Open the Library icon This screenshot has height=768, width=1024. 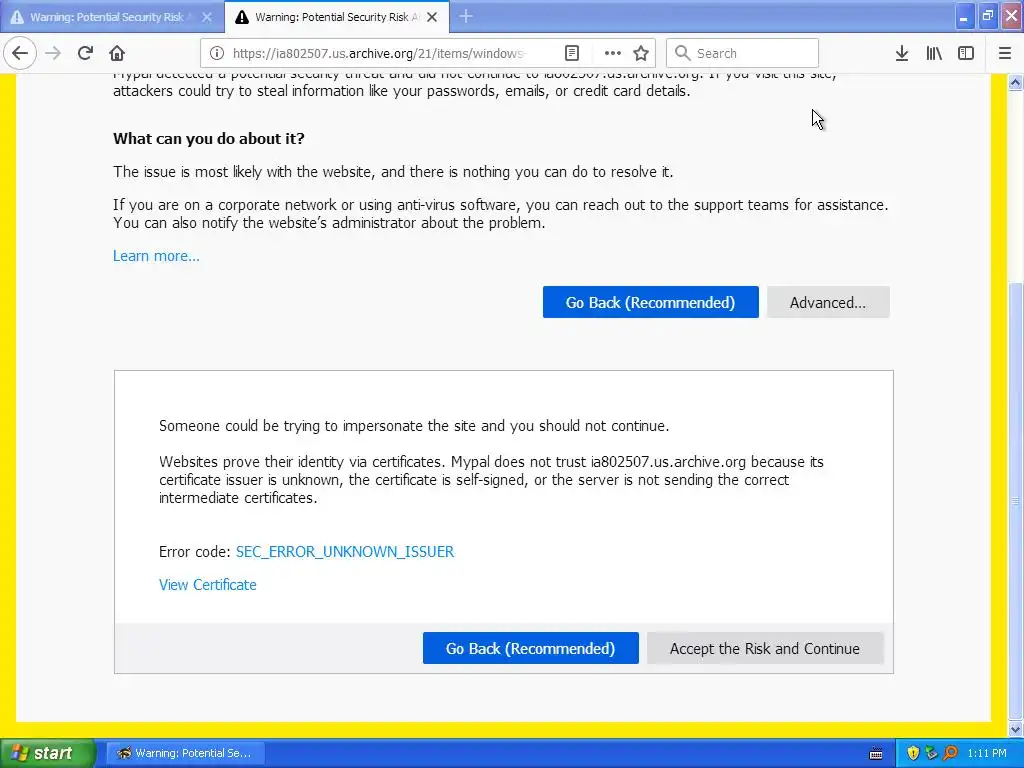[934, 53]
